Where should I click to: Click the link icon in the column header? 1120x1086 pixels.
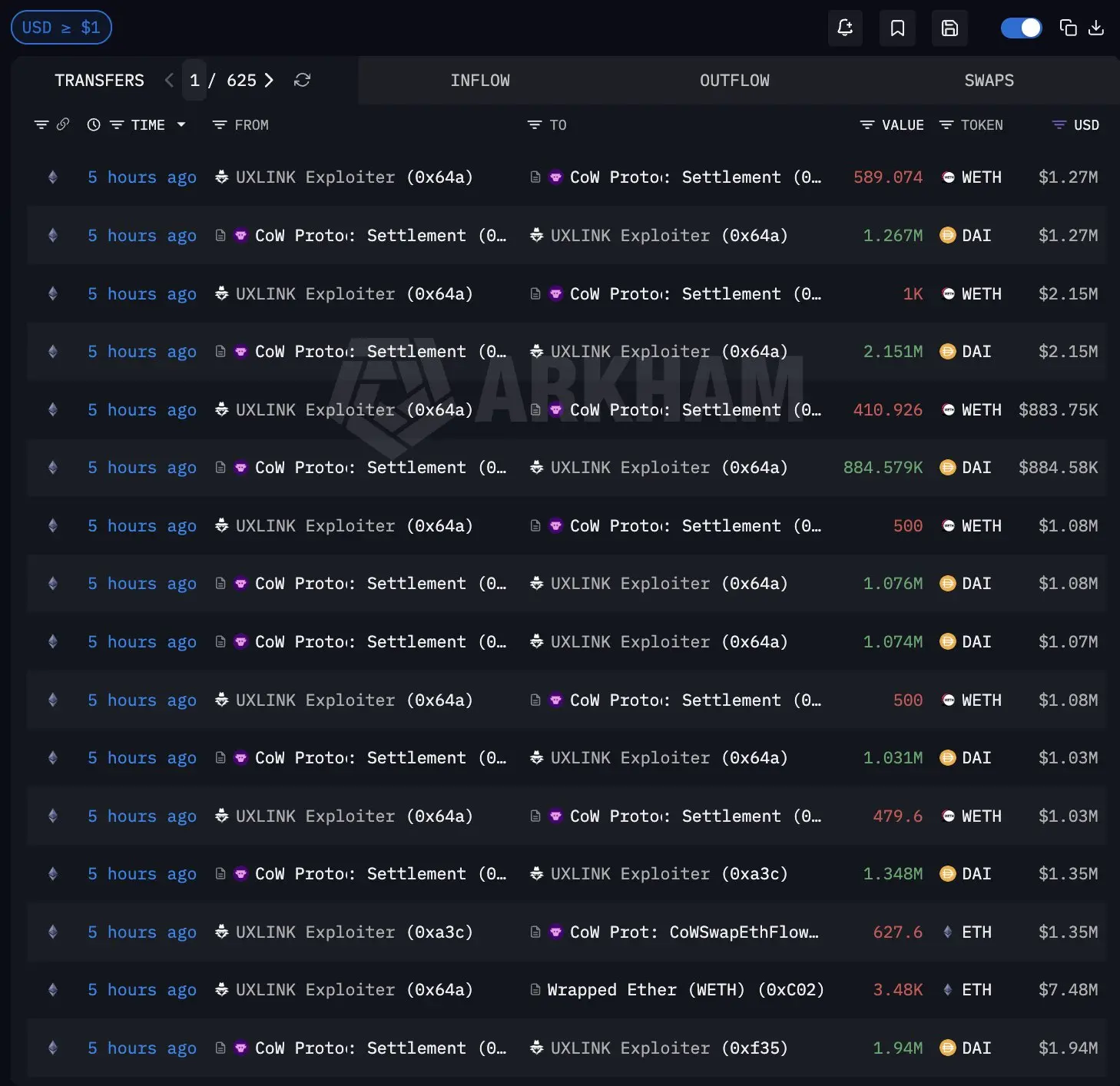point(63,124)
